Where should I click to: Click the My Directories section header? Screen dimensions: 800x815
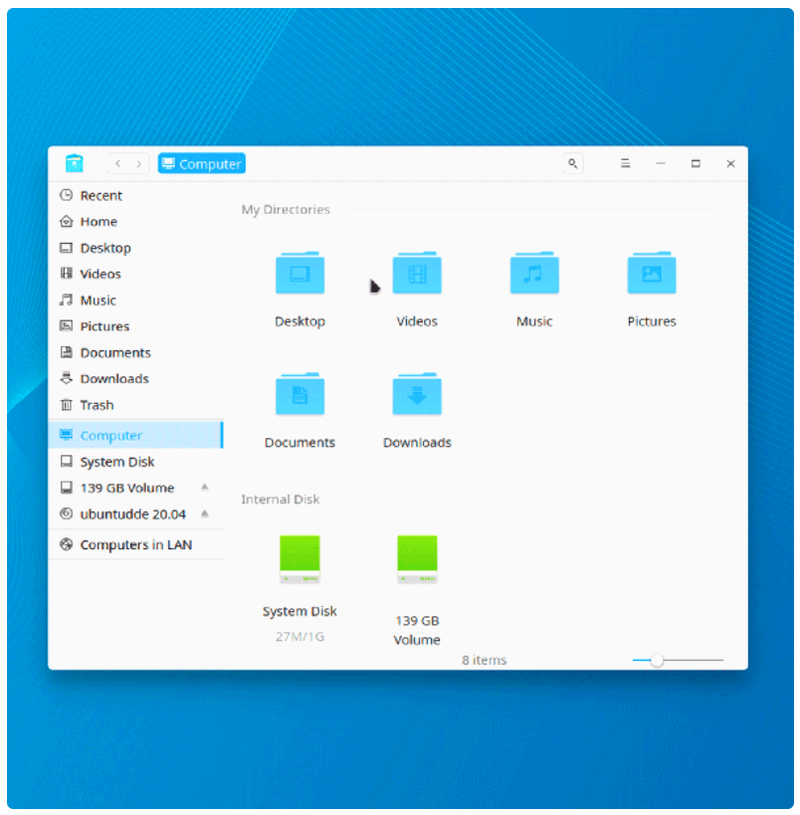coord(285,209)
